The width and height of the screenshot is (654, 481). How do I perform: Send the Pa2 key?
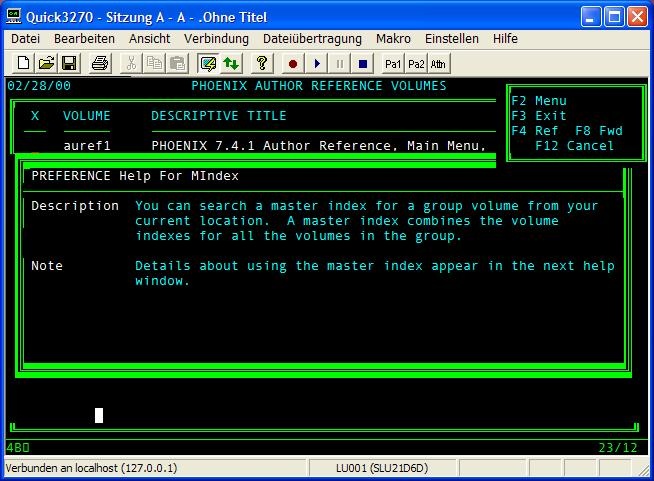416,64
